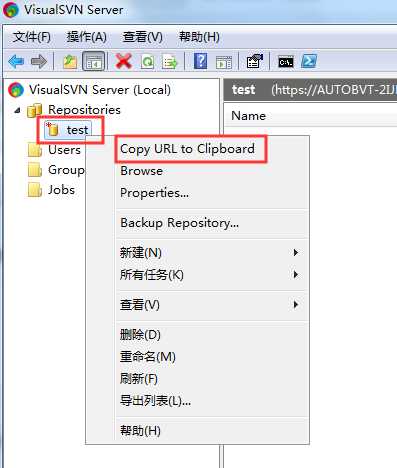Click the VisualSVN Server (Local) root icon

tap(16, 90)
